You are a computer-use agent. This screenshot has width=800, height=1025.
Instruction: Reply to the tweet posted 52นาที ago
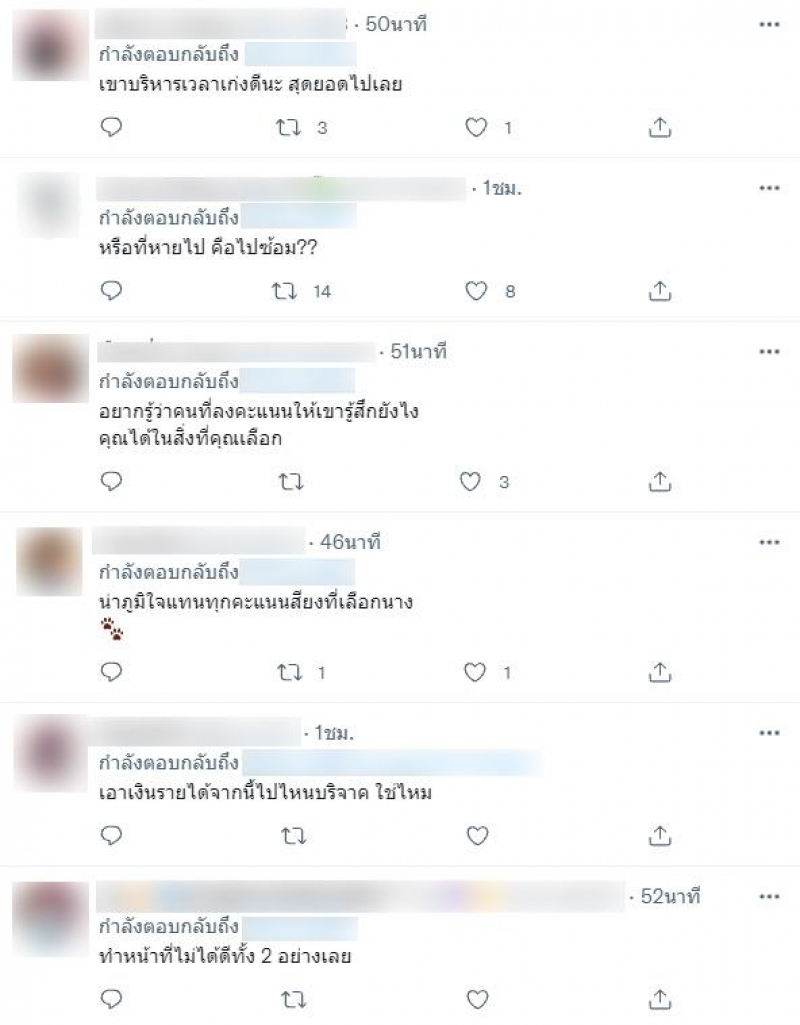111,999
